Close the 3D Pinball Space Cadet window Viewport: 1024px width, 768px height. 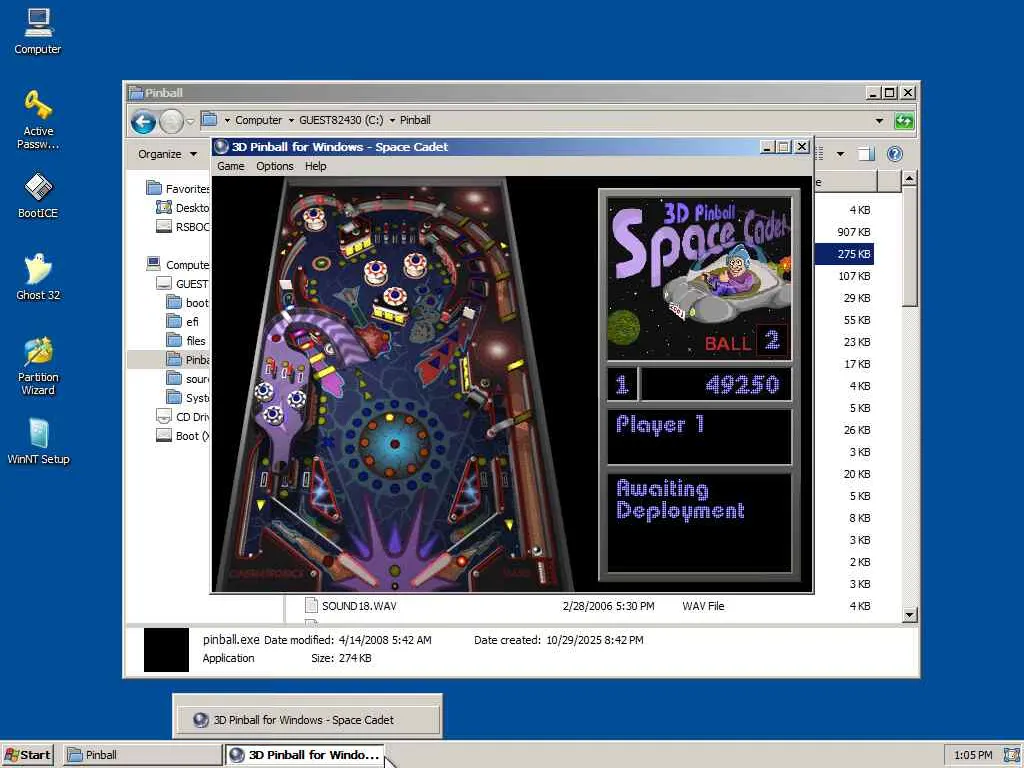pos(802,147)
